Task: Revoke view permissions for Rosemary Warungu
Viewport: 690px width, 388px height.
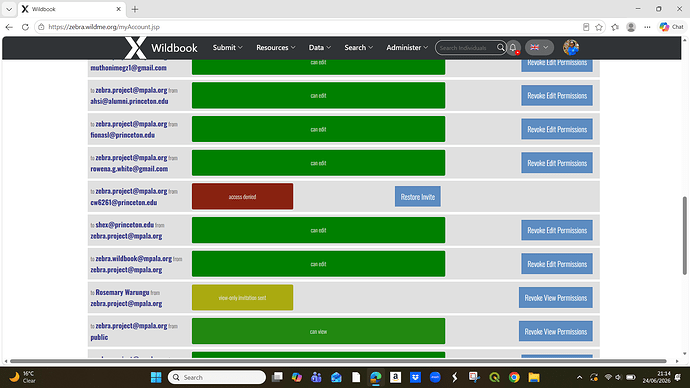Action: [x=555, y=298]
